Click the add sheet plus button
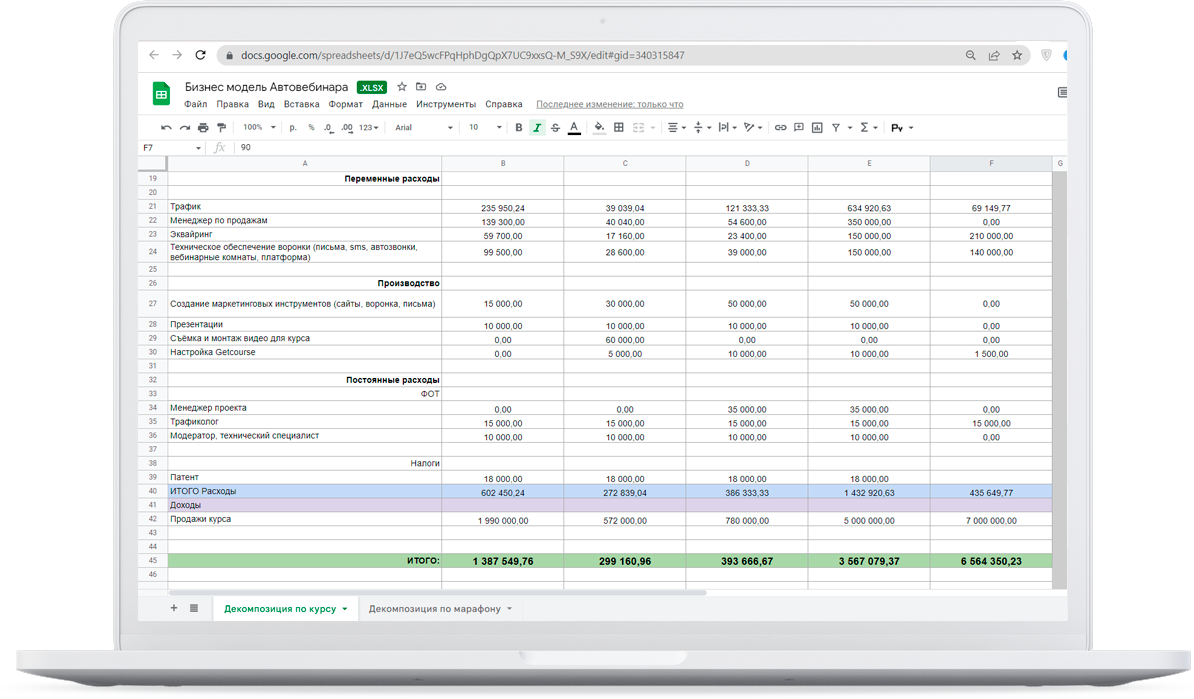This screenshot has height=699, width=1194. tap(174, 608)
